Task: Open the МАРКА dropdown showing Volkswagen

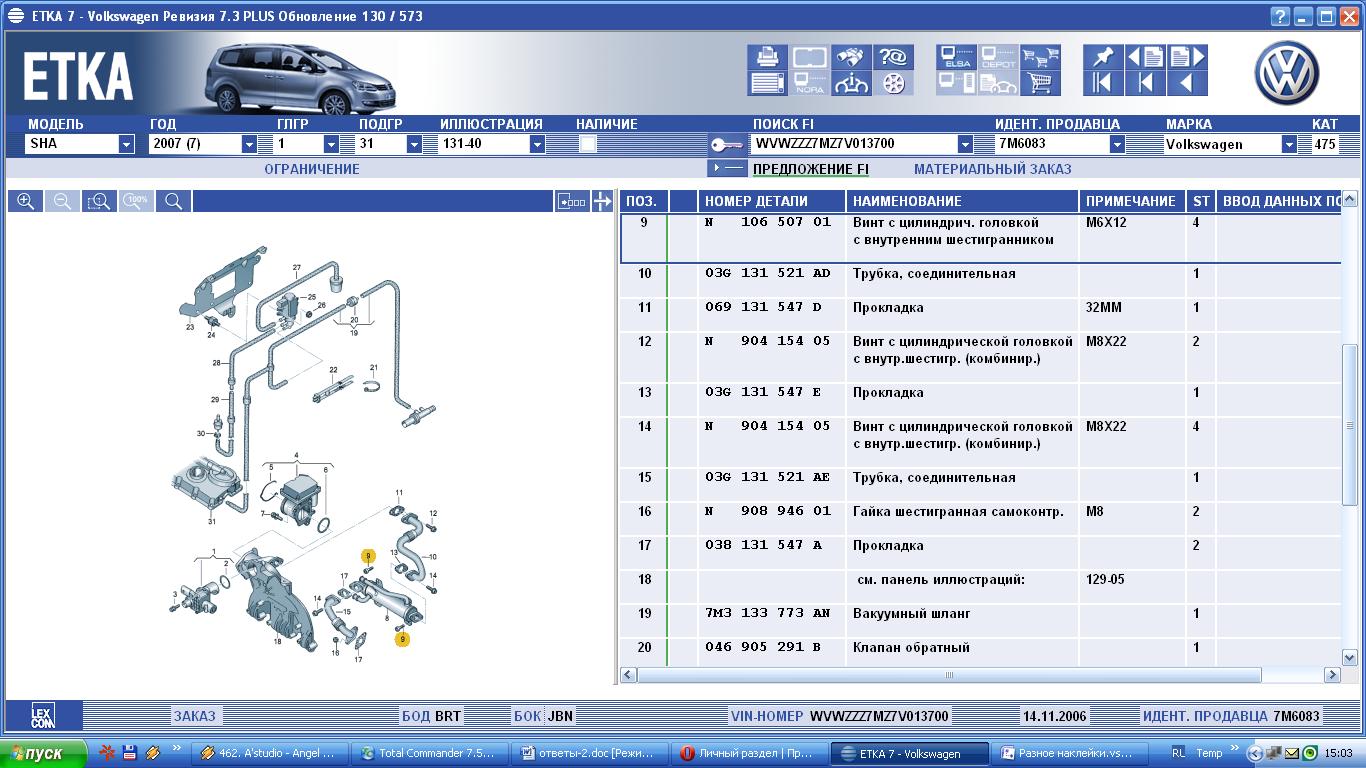Action: click(1289, 144)
